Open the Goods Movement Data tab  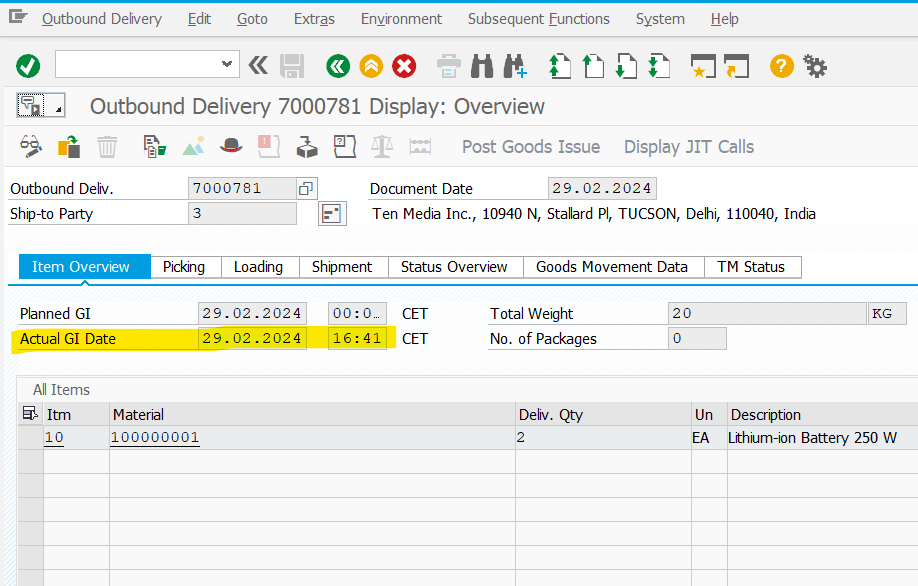coord(611,267)
